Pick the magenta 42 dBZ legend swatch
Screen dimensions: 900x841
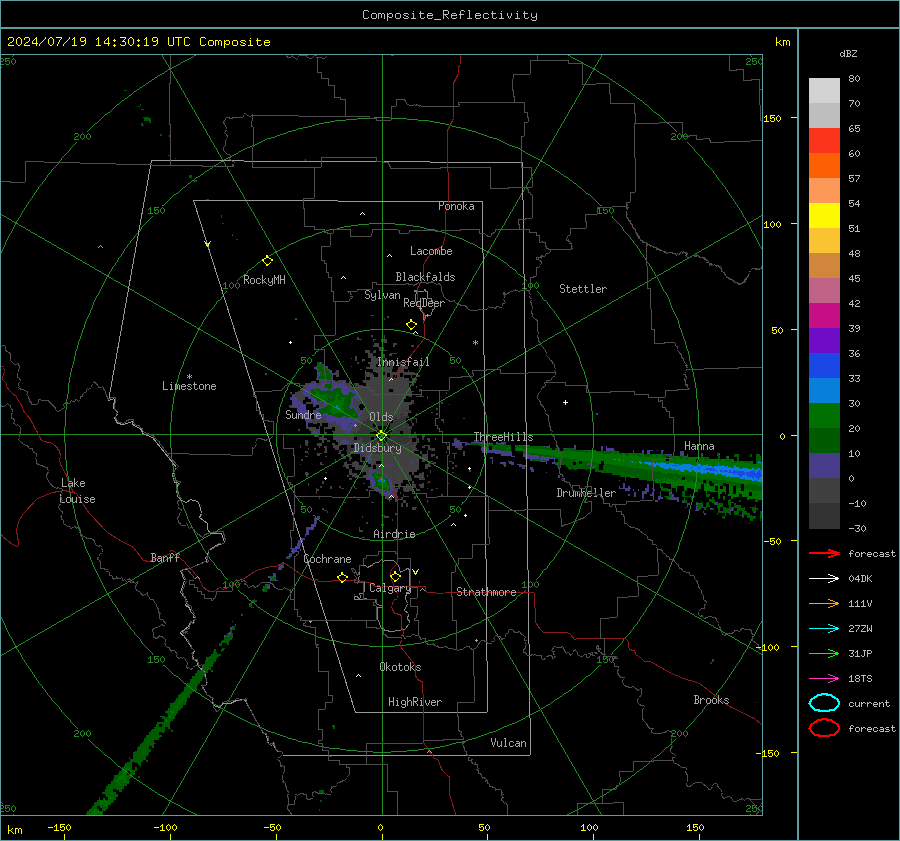pos(824,316)
